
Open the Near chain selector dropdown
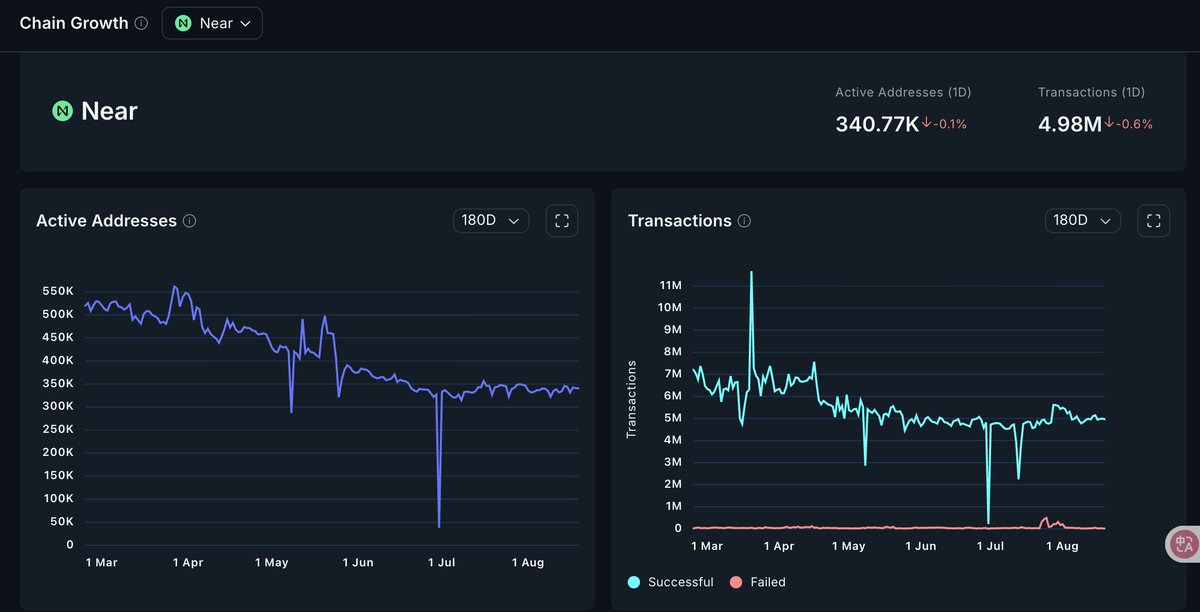tap(212, 23)
